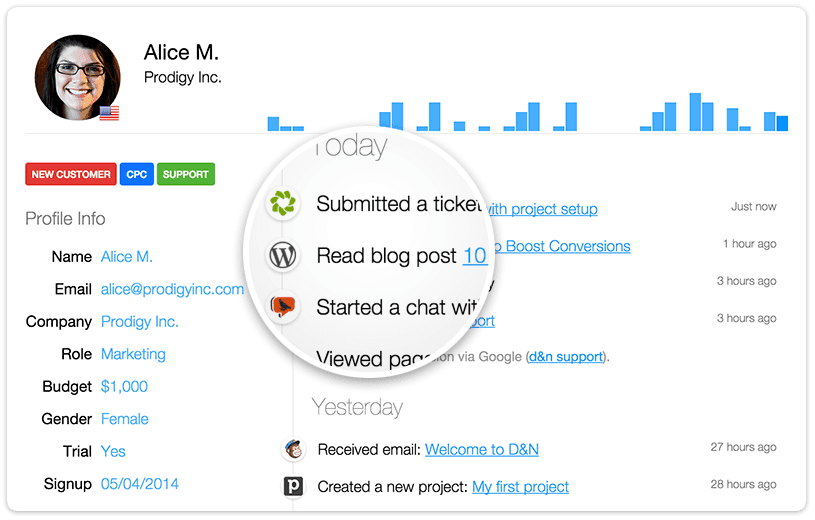Click the green Zendesk ticket icon
The height and width of the screenshot is (520, 815).
pyautogui.click(x=283, y=203)
